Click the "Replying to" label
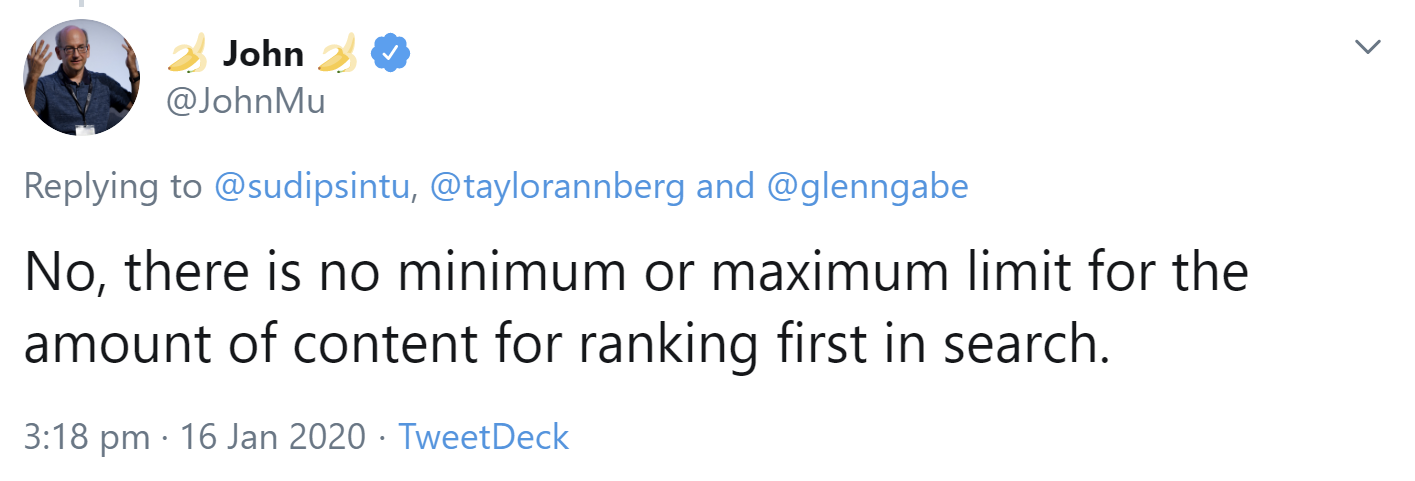The height and width of the screenshot is (481, 1415). [113, 187]
